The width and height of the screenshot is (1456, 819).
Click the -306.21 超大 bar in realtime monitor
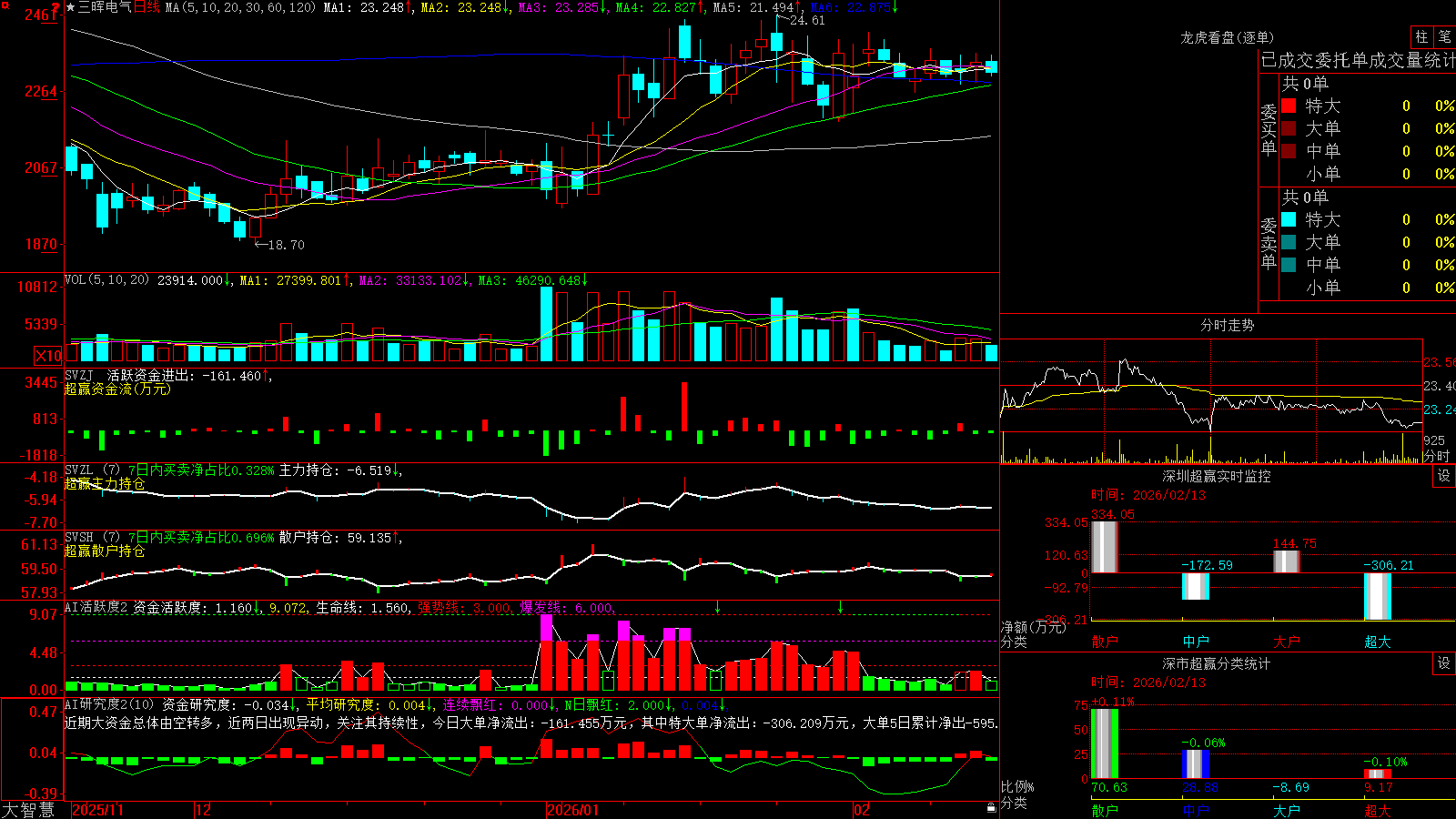(1377, 597)
